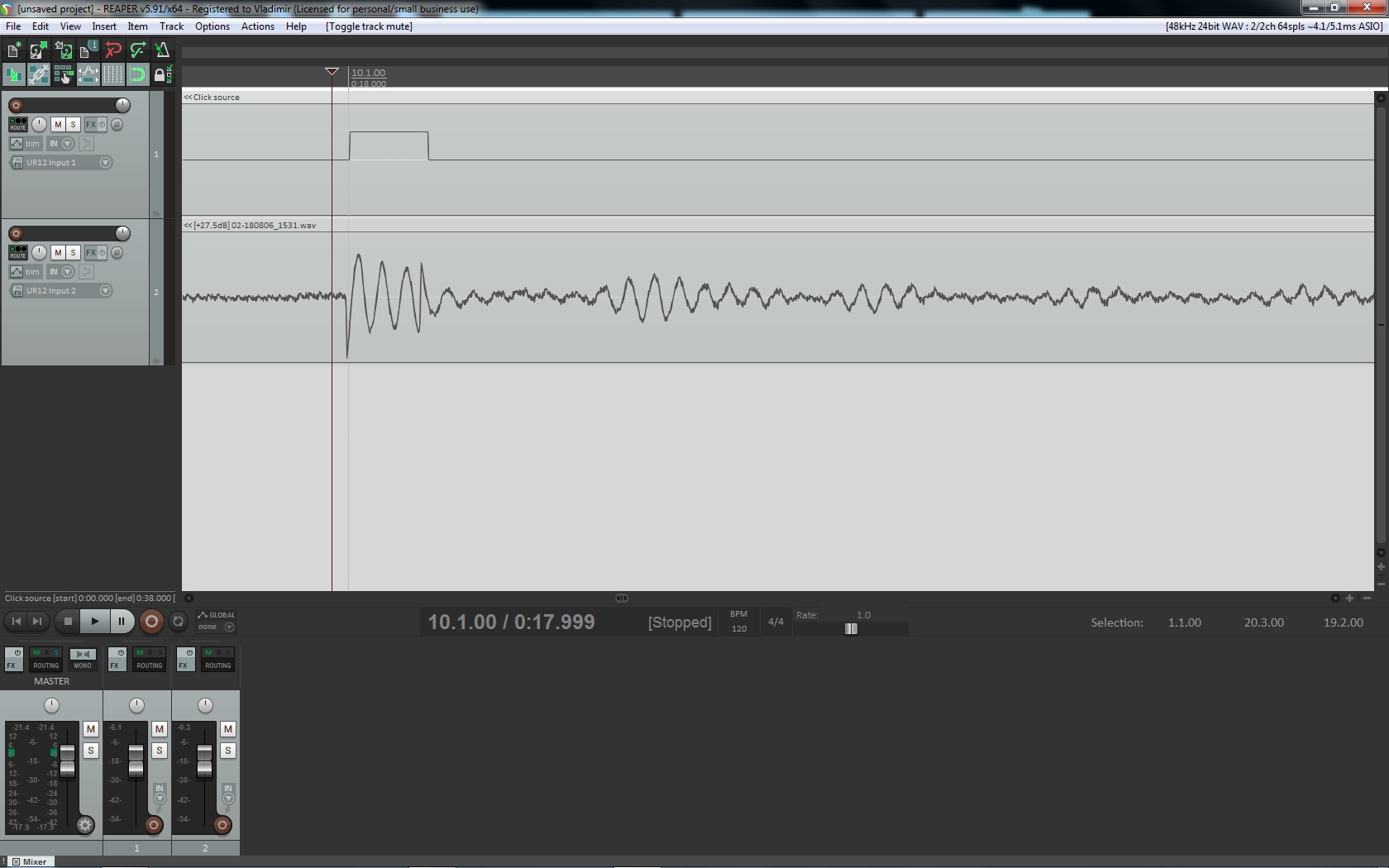Click the Open project disk icon
Viewport: 1389px width, 868px height.
(x=38, y=50)
